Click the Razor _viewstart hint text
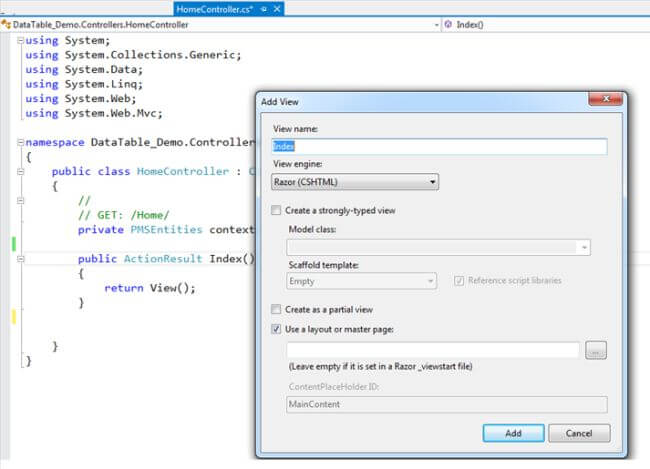This screenshot has height=469, width=650. pyautogui.click(x=381, y=367)
